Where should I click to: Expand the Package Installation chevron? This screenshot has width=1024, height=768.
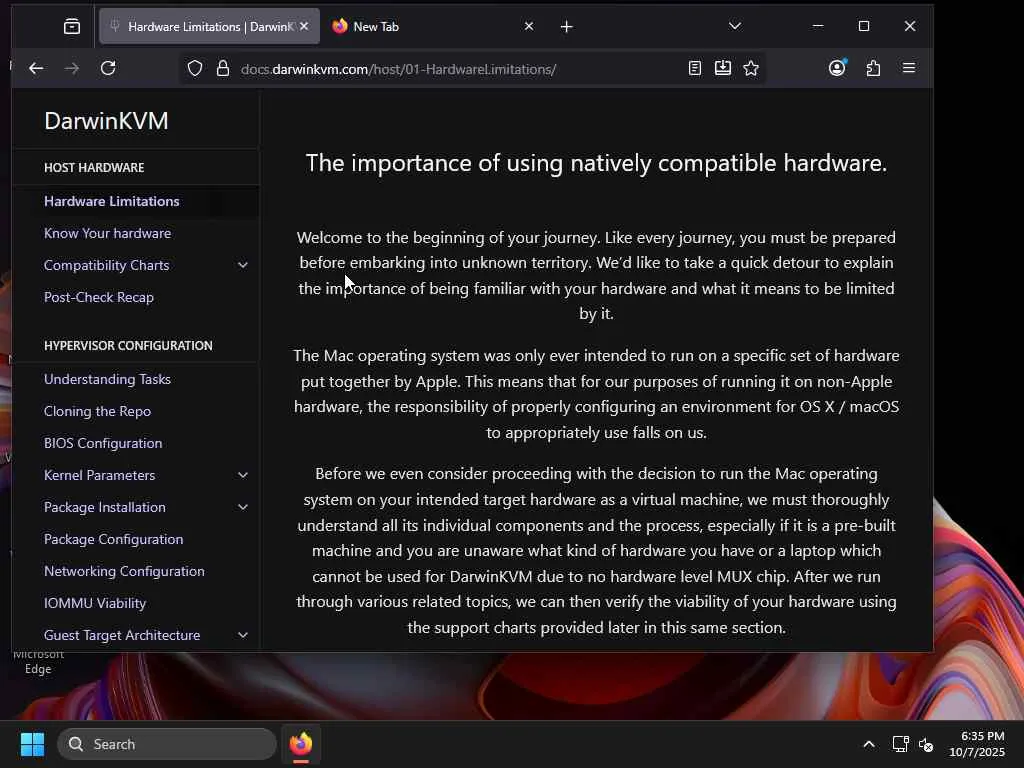243,507
